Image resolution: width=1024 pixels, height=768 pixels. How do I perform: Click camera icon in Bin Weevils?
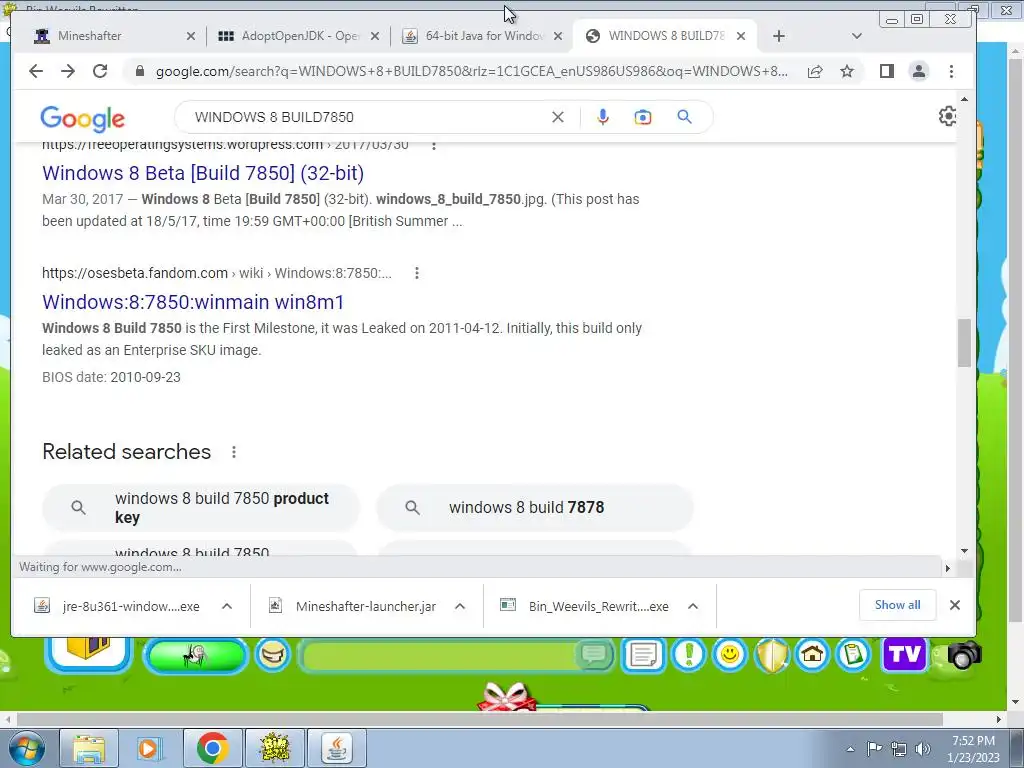click(x=963, y=655)
